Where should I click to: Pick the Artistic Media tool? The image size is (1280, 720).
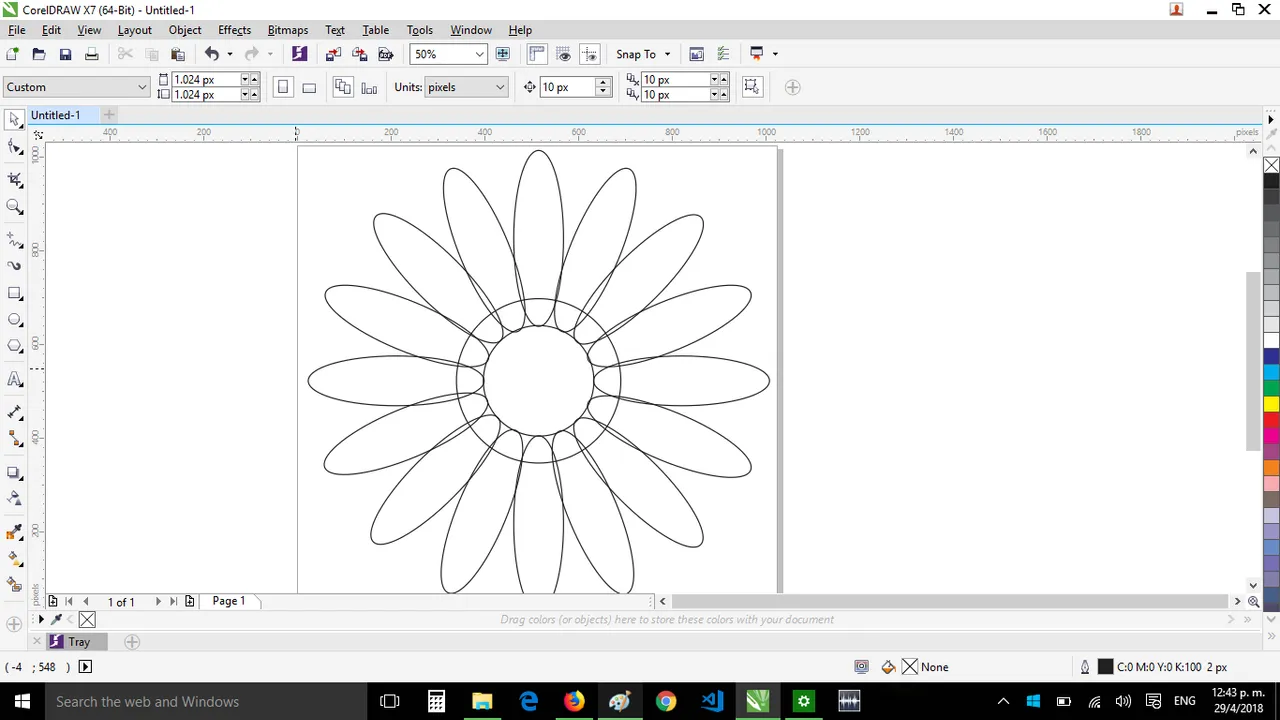pyautogui.click(x=14, y=266)
